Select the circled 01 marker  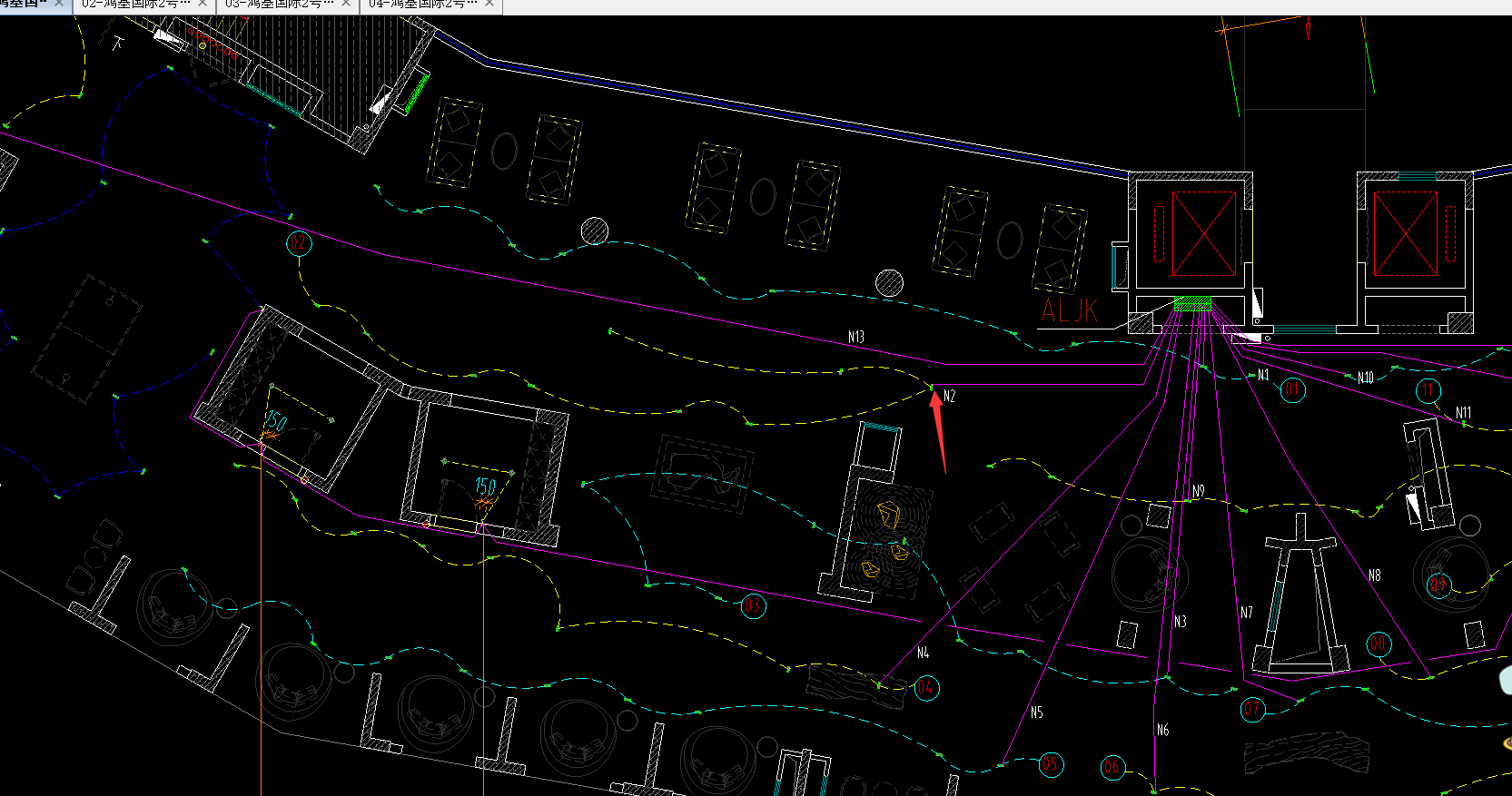point(1292,390)
